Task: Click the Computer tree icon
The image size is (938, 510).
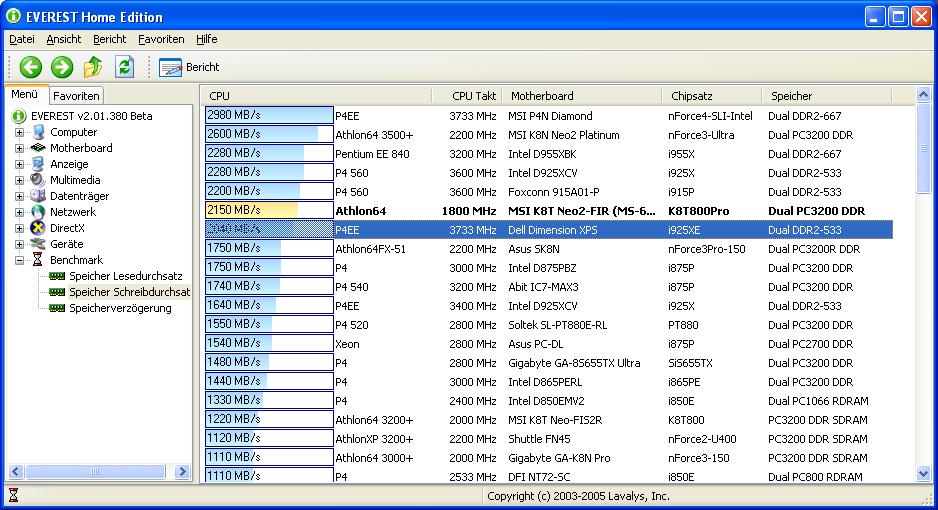Action: (x=38, y=132)
